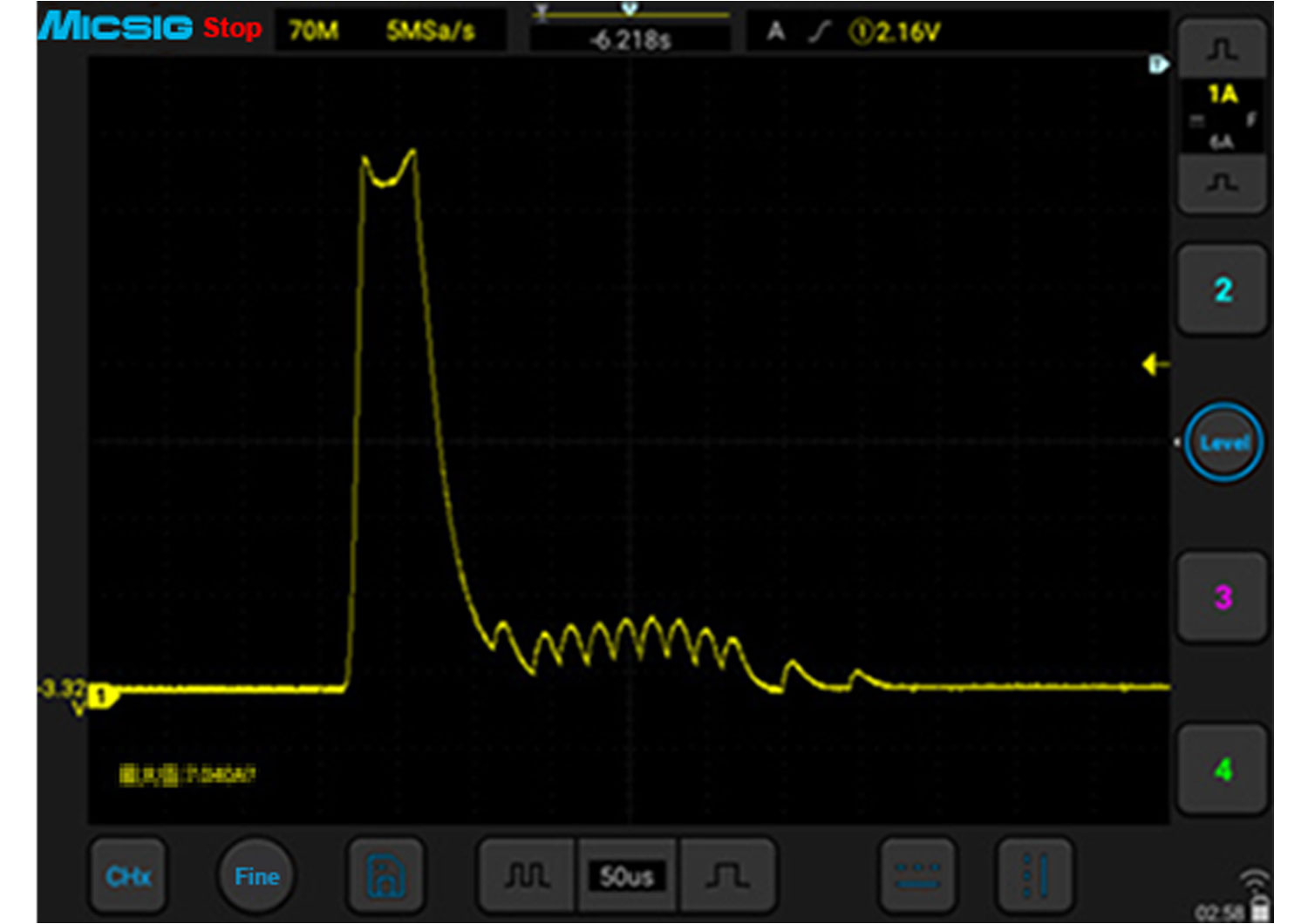Viewport: 1308px width, 924px height.
Task: Open the -6.218s horizontal position readout
Action: 630,38
